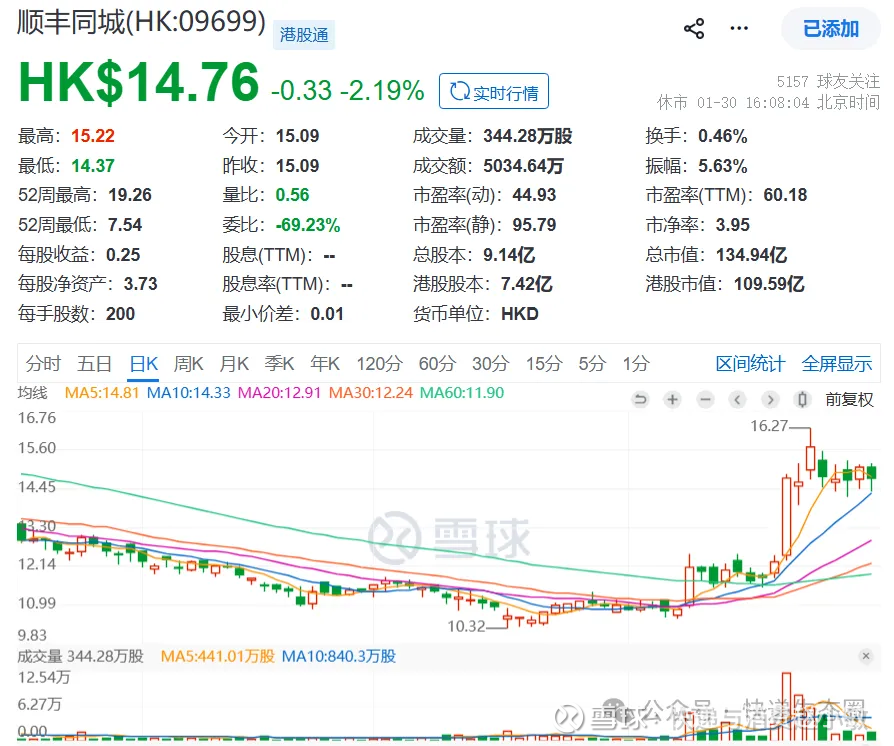Click the 最低 value 14.37
This screenshot has height=746, width=894.
pos(93,165)
